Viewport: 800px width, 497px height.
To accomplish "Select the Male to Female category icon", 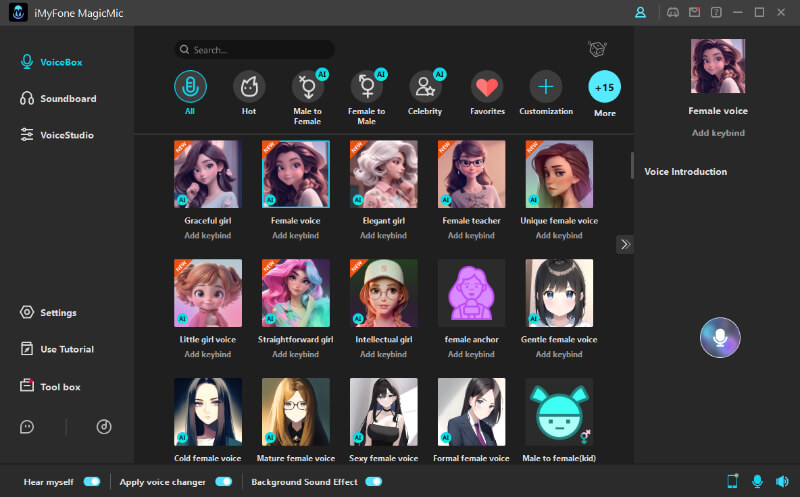I will [x=308, y=87].
